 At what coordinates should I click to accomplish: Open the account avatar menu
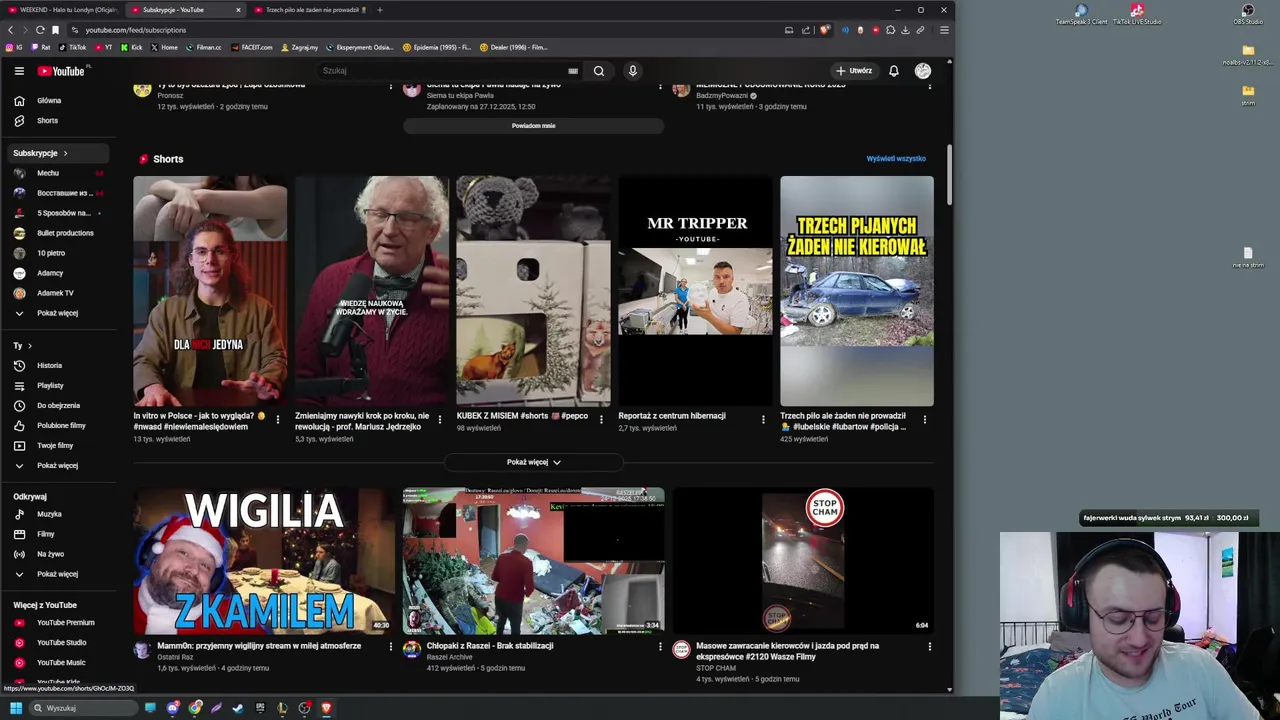point(923,71)
